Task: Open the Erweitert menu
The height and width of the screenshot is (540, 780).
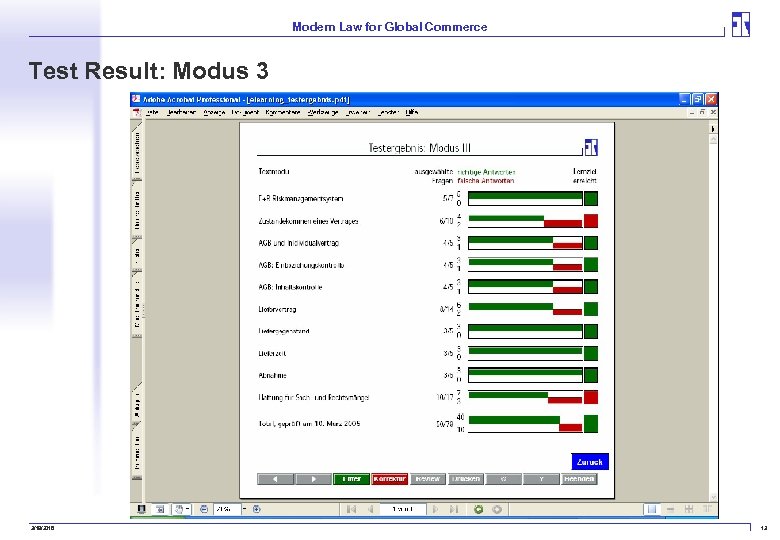Action: [358, 112]
